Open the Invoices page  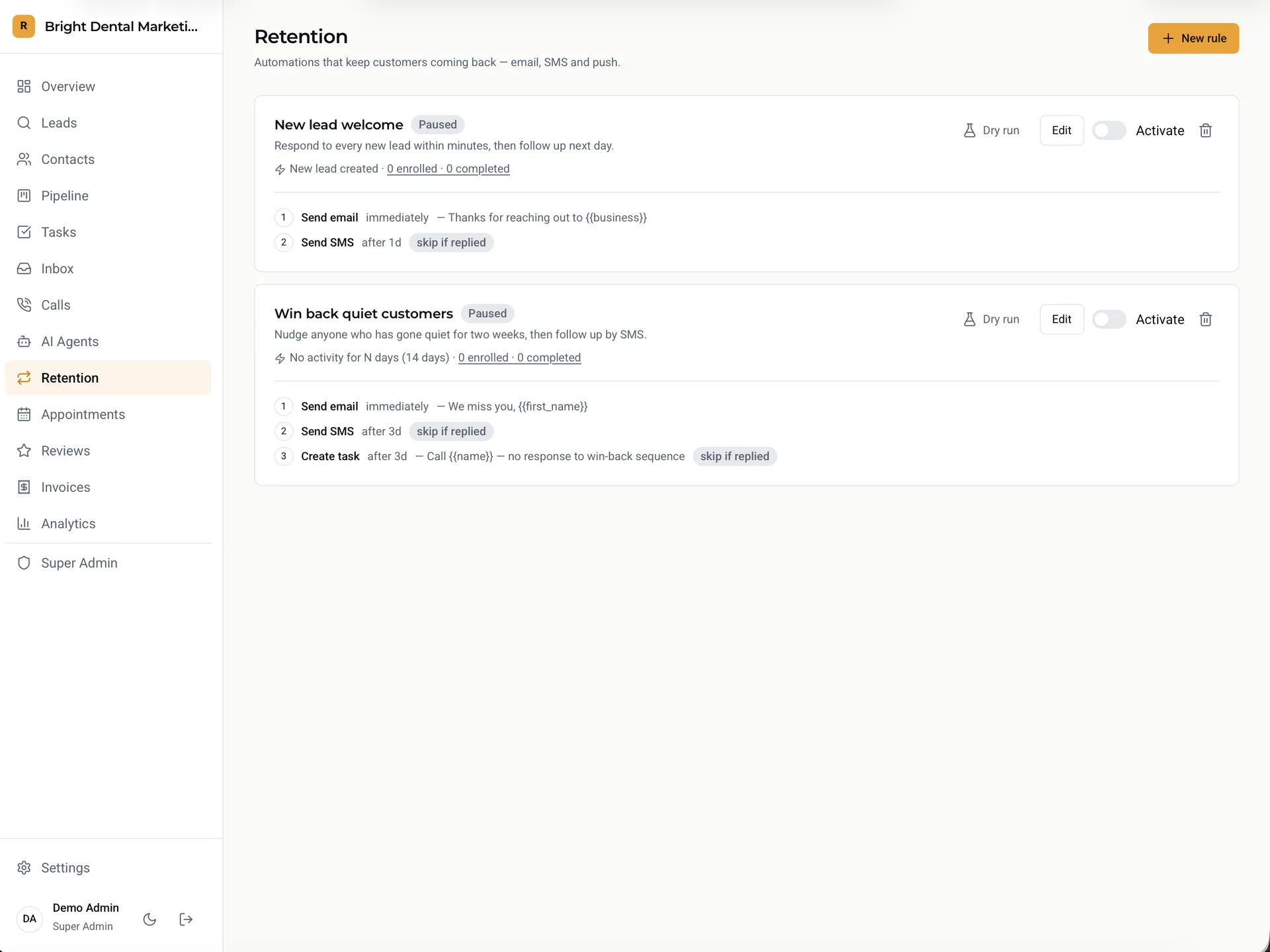[x=108, y=487]
